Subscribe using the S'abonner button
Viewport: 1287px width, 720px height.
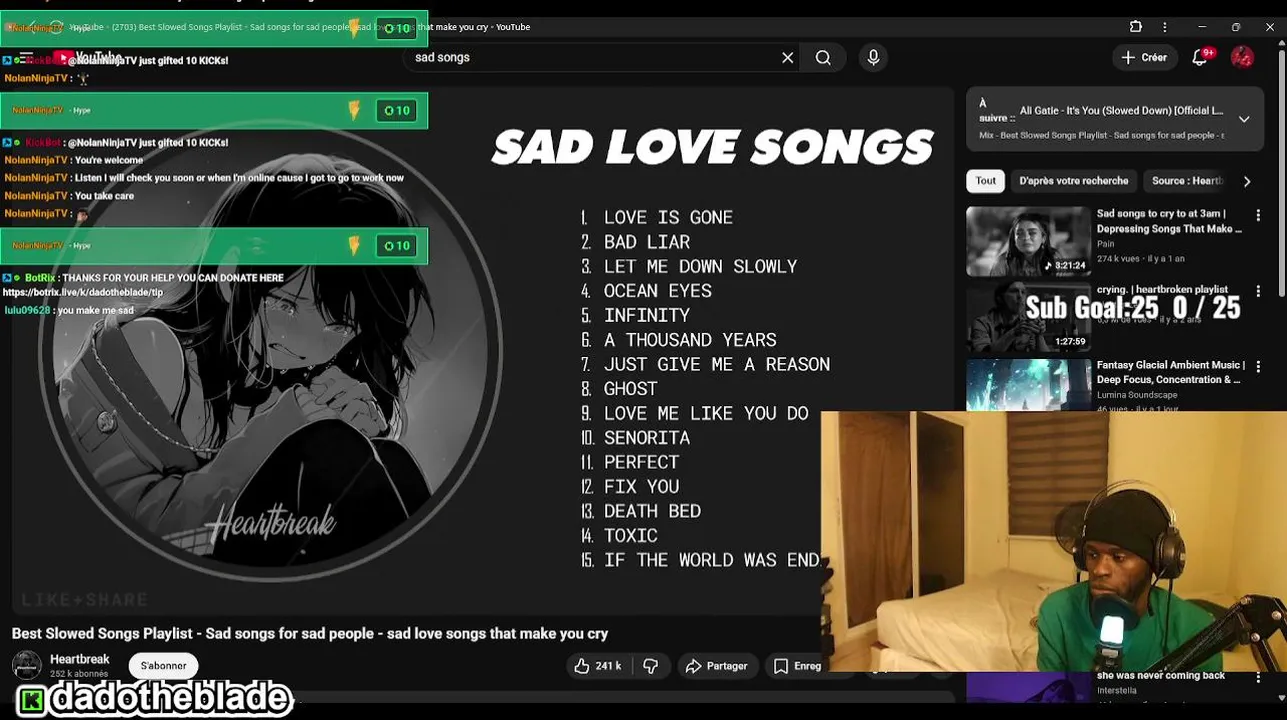(x=163, y=666)
